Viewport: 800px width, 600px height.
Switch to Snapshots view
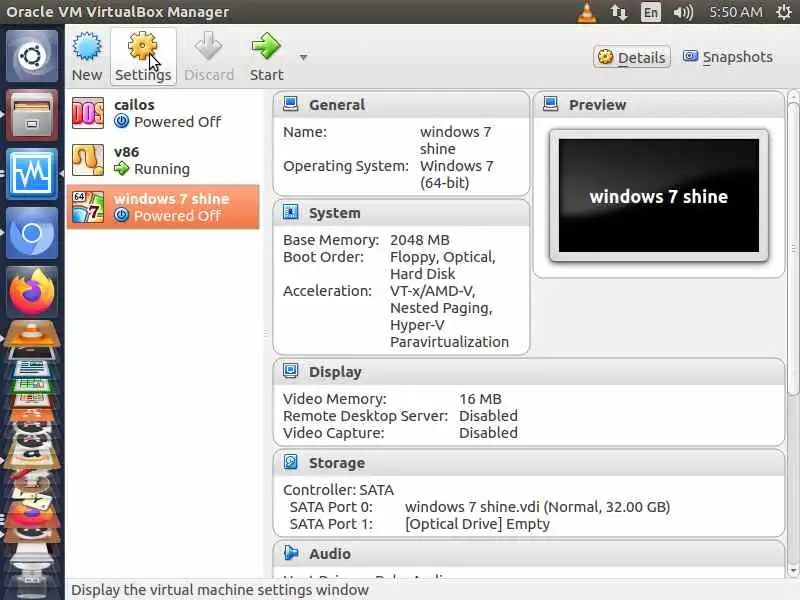[x=728, y=57]
